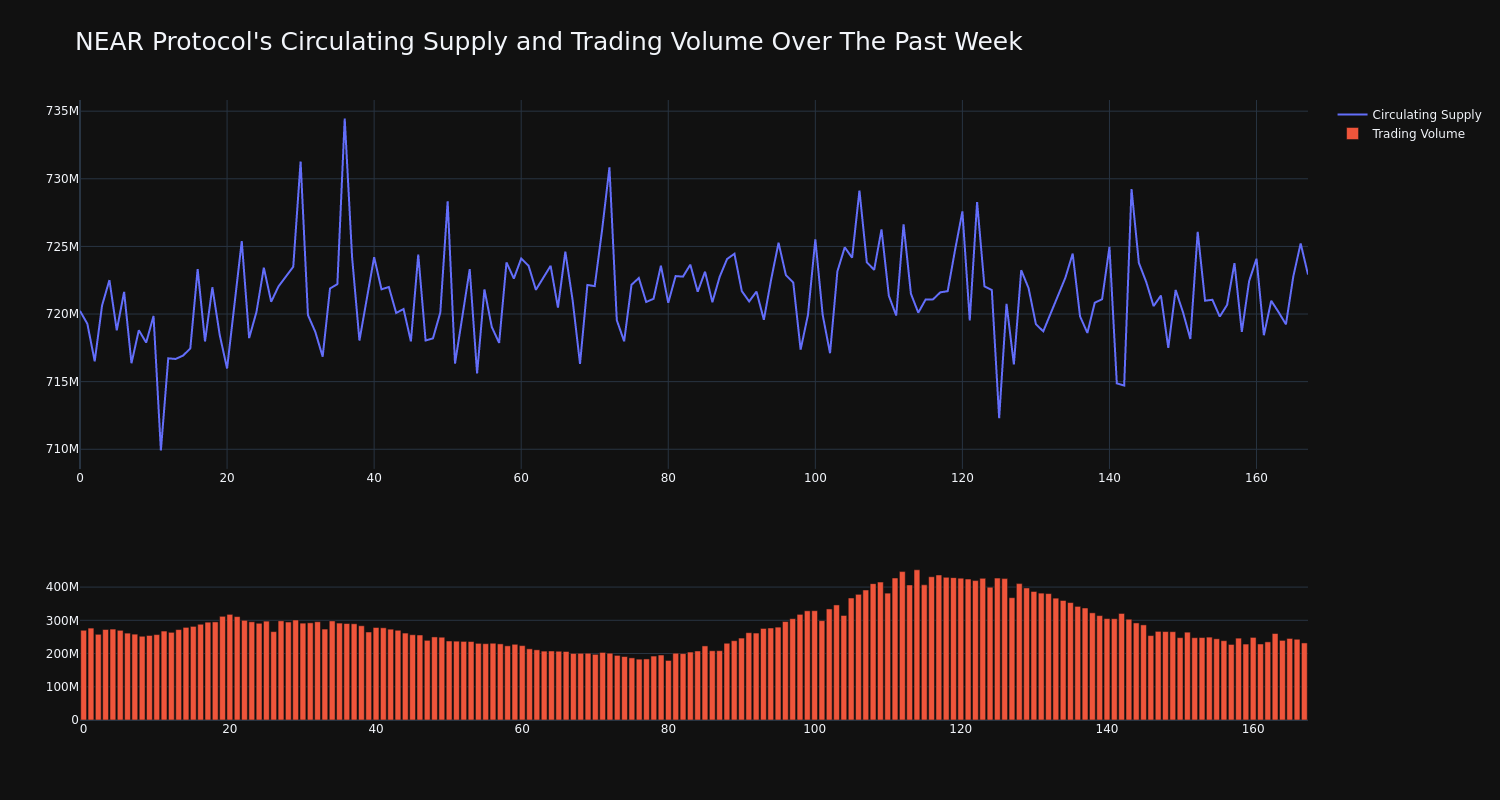Image resolution: width=1500 pixels, height=800 pixels.
Task: Click the 100M volume axis label
Action: 62,687
